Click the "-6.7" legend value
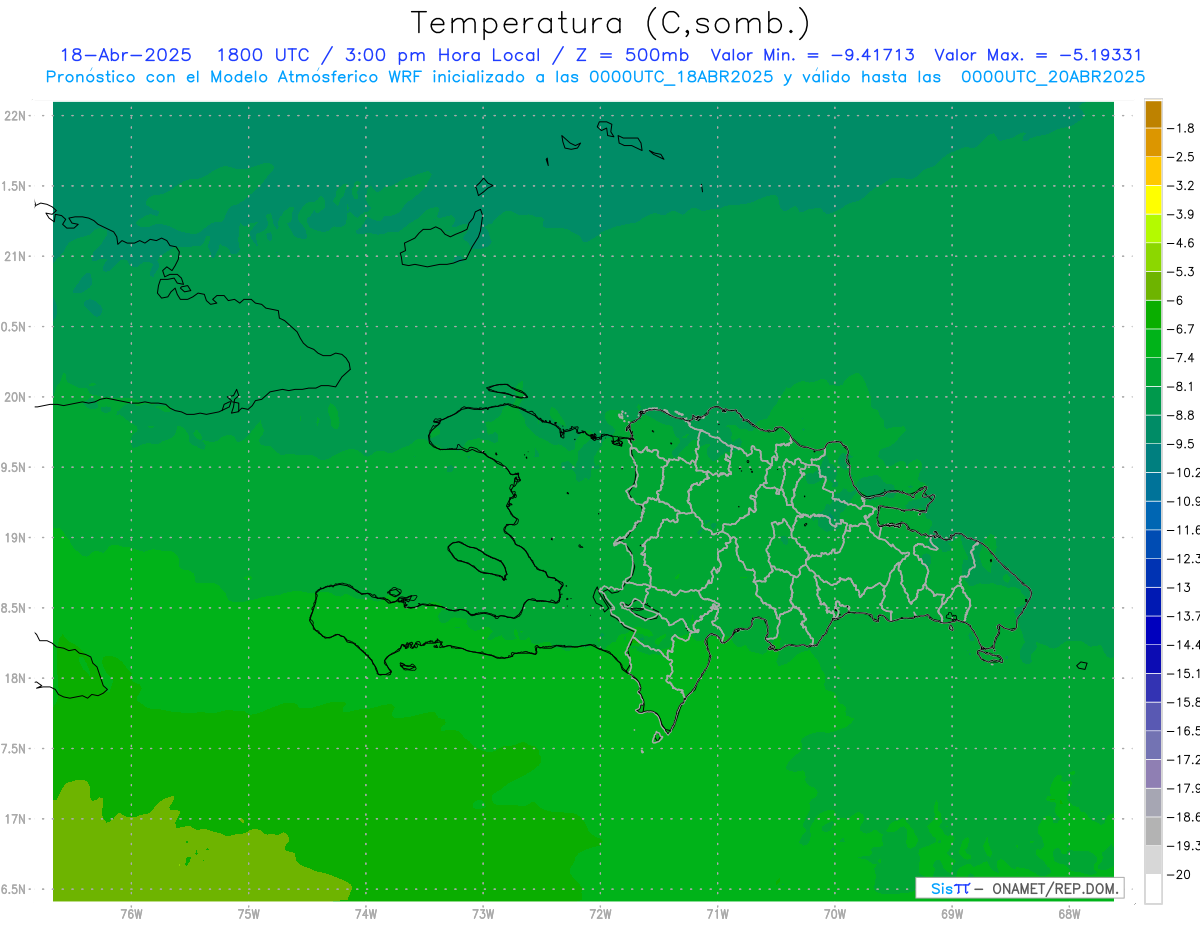Screen dimensions: 1200x927 (x=1181, y=329)
